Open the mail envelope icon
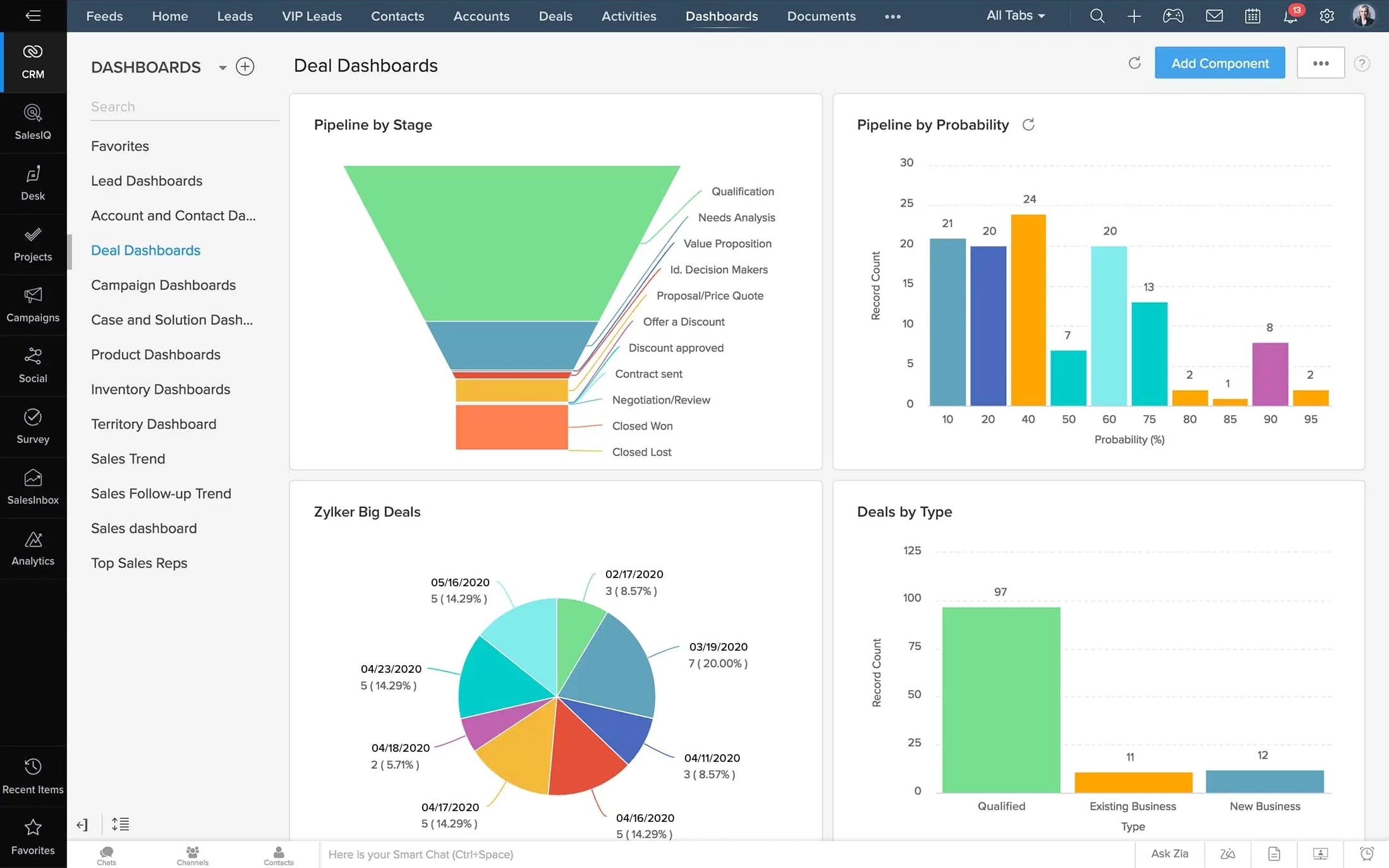1389x868 pixels. coord(1215,16)
